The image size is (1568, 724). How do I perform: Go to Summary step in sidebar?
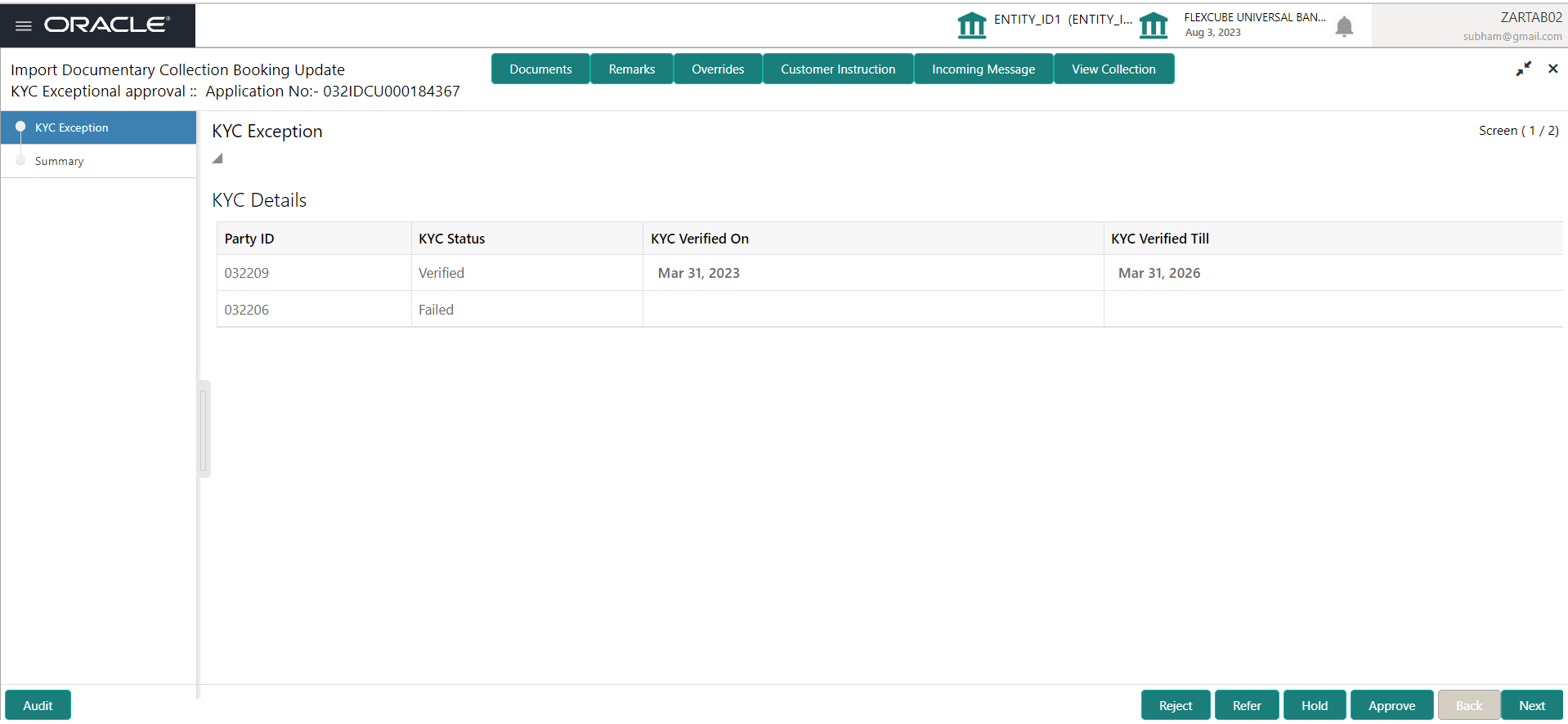point(98,161)
